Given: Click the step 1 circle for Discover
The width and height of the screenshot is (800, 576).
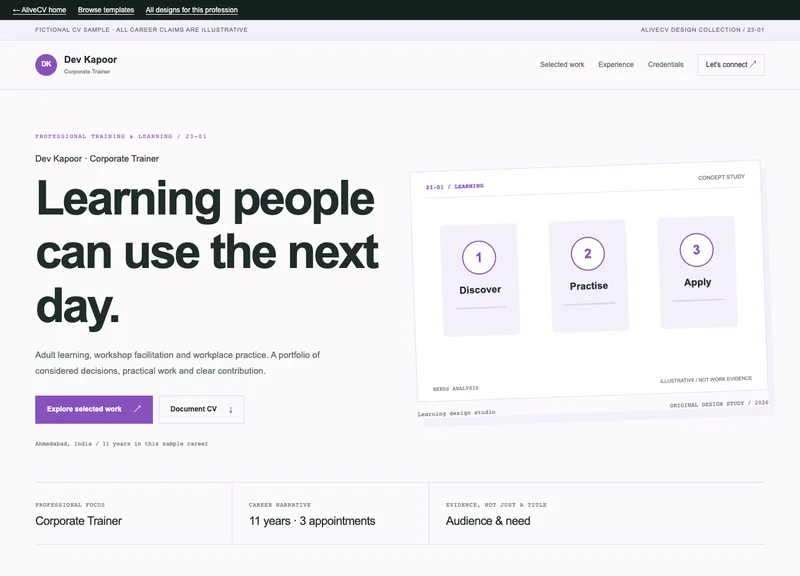Looking at the screenshot, I should 479,257.
